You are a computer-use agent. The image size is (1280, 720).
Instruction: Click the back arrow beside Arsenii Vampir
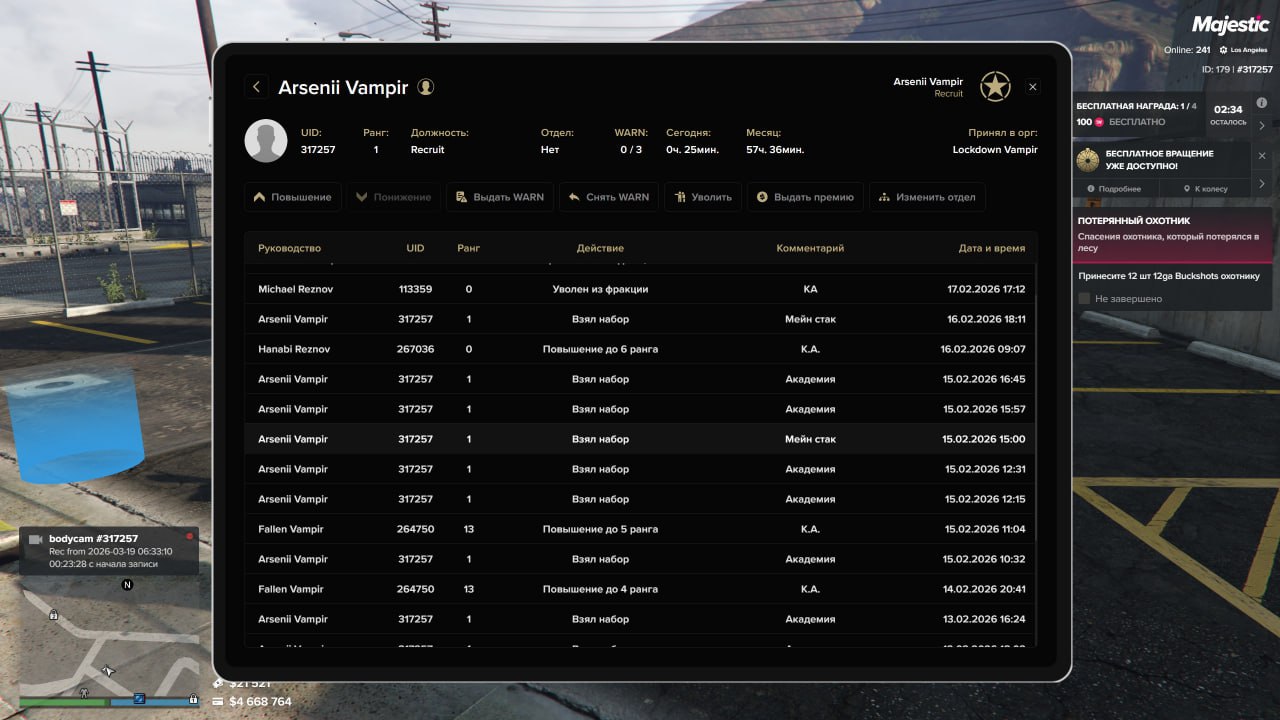[x=256, y=87]
